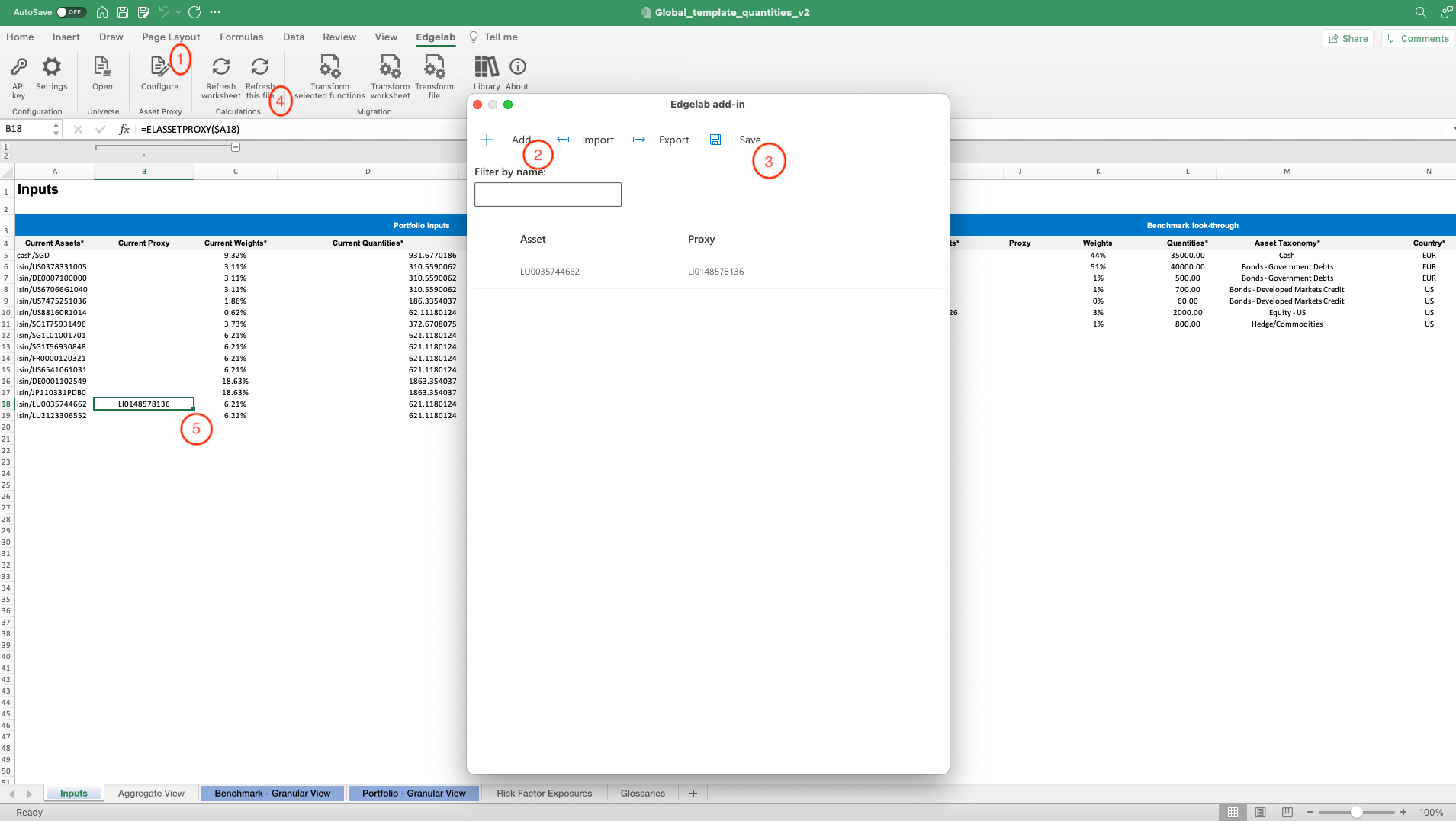Switch to Portfolio - Granular View sheet
The image size is (1456, 821).
pos(414,794)
